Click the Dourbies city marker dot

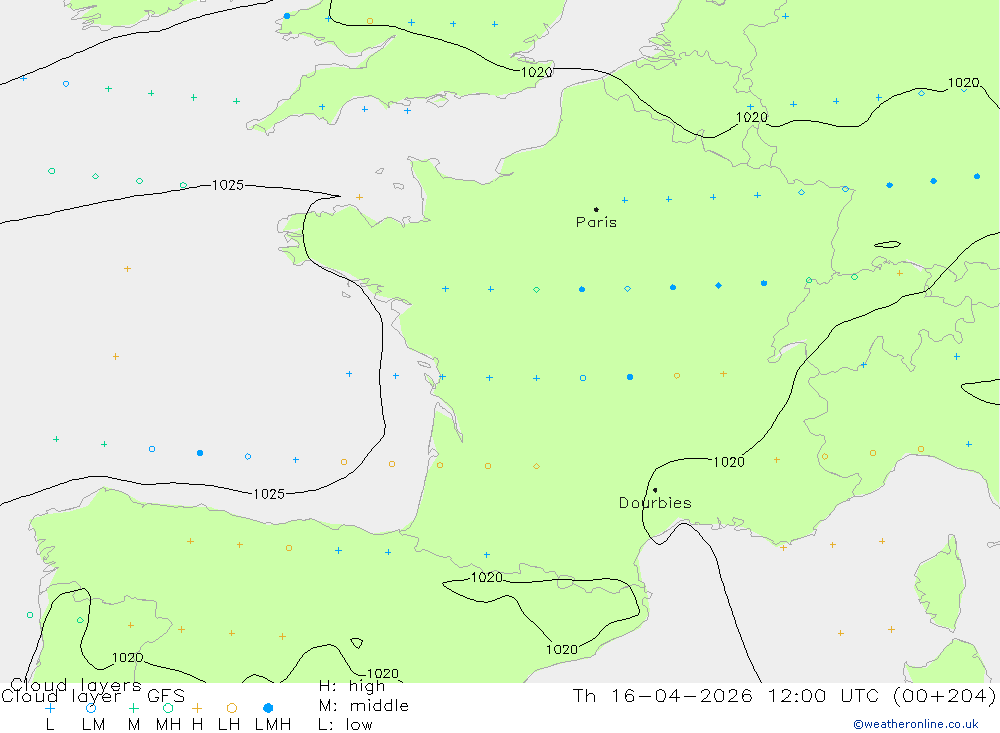tap(655, 490)
